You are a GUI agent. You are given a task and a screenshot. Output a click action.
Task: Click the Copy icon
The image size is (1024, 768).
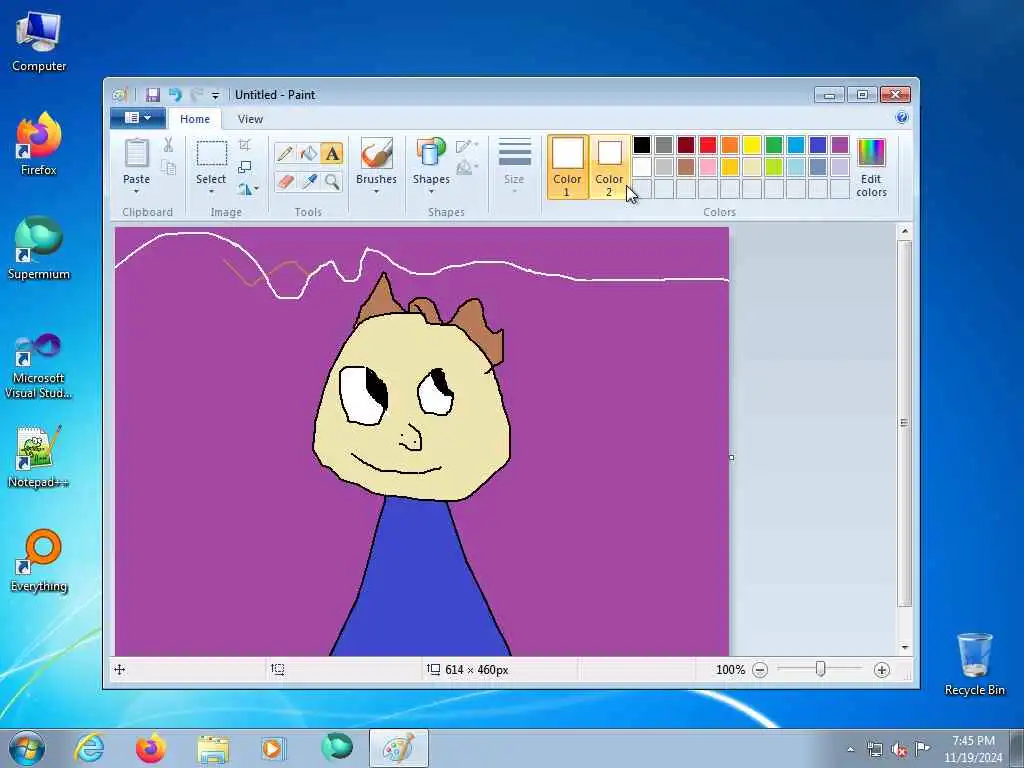pyautogui.click(x=168, y=168)
